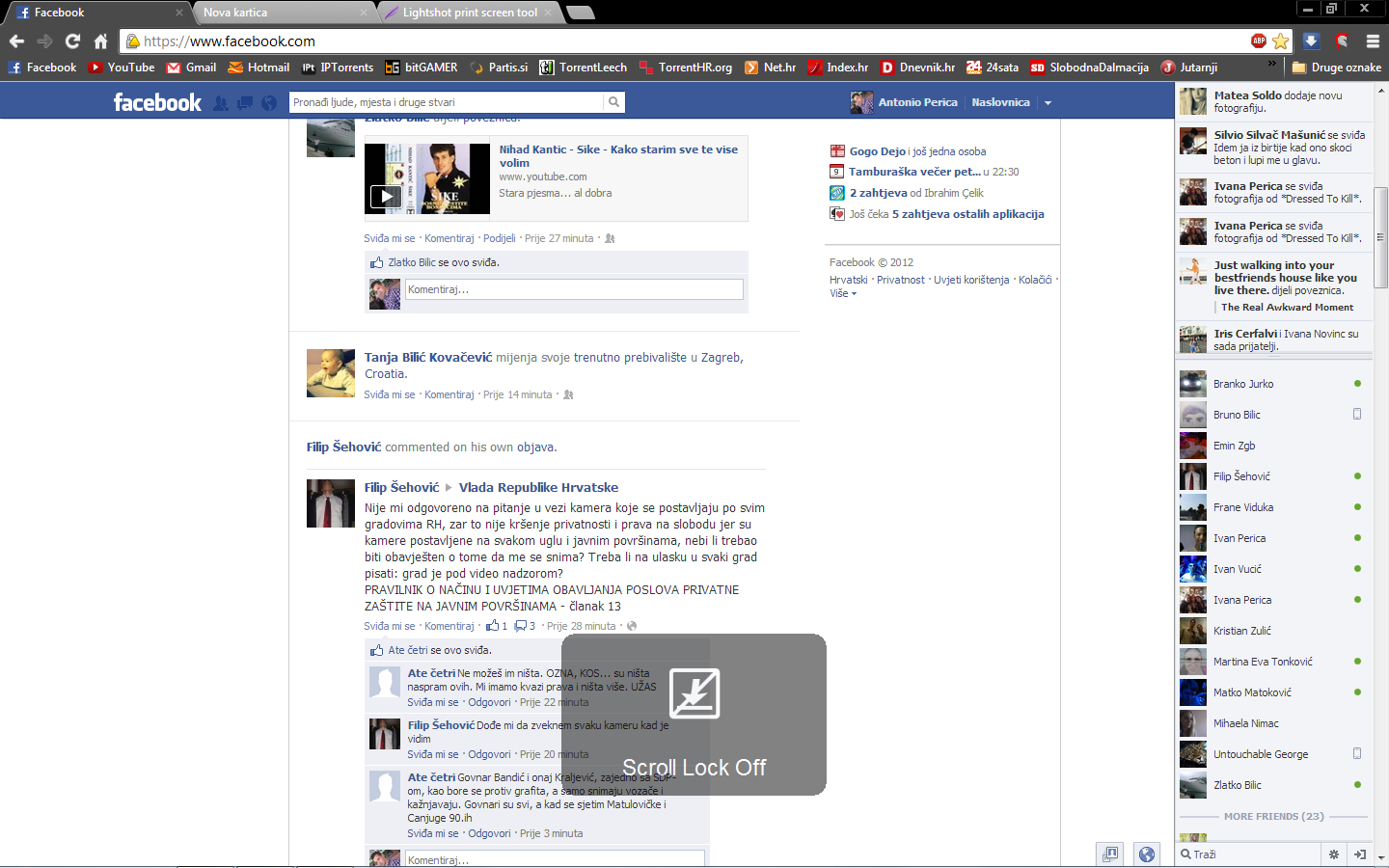Open Antonio Perica's profile in the header
The height and width of the screenshot is (868, 1389).
tap(904, 102)
